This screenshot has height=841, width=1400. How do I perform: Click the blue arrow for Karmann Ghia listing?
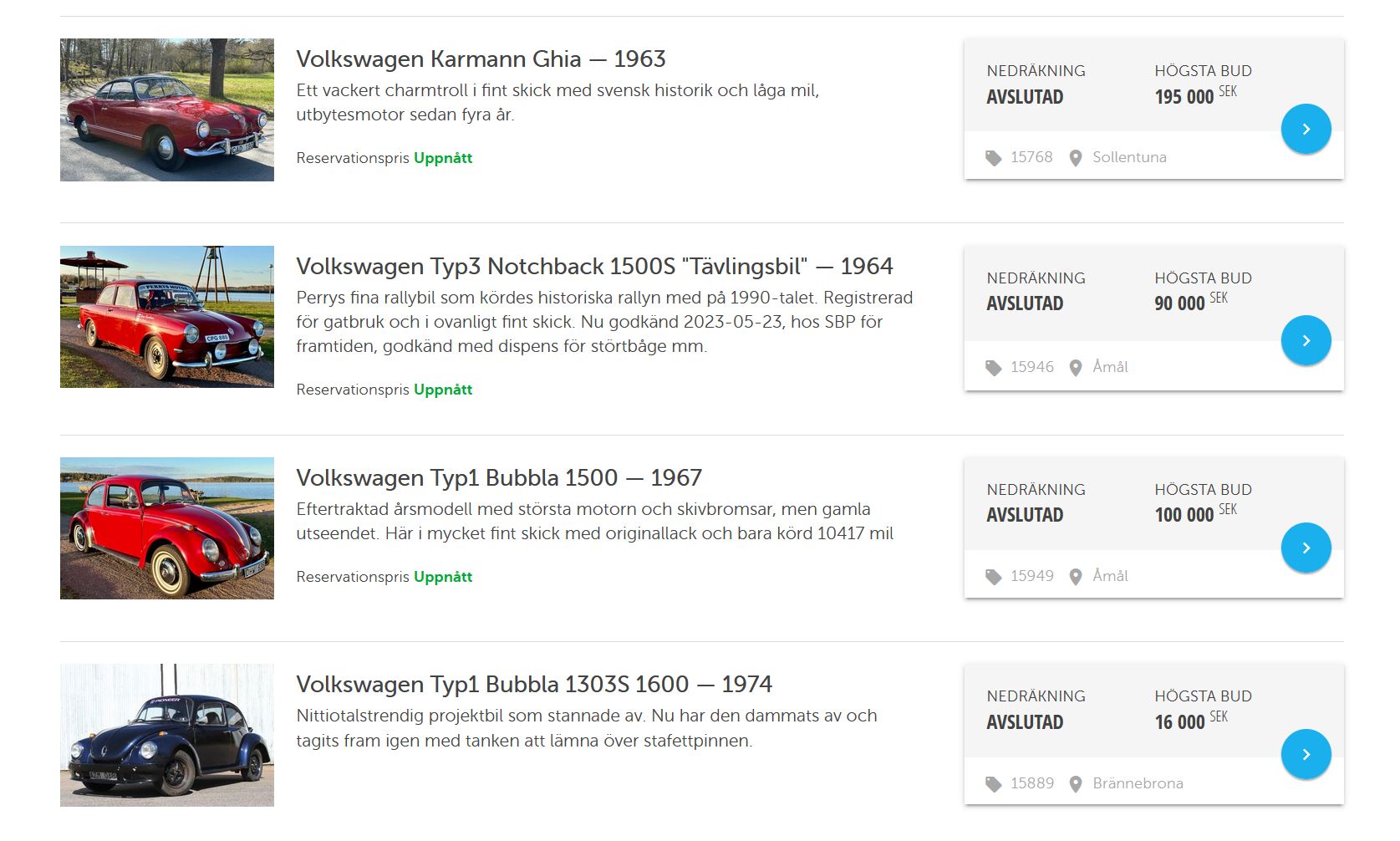1306,129
